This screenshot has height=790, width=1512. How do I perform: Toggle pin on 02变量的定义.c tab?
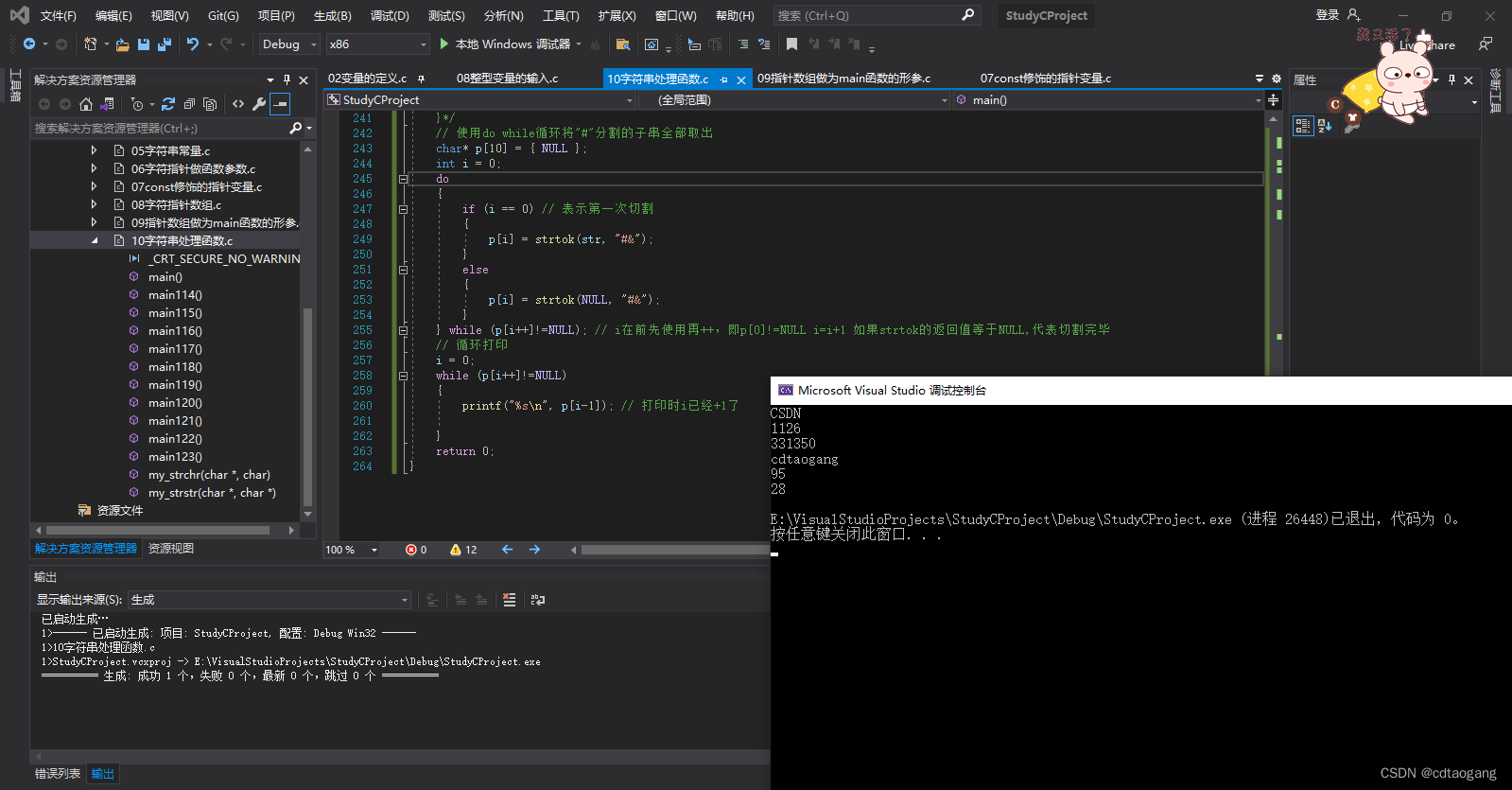click(x=421, y=79)
